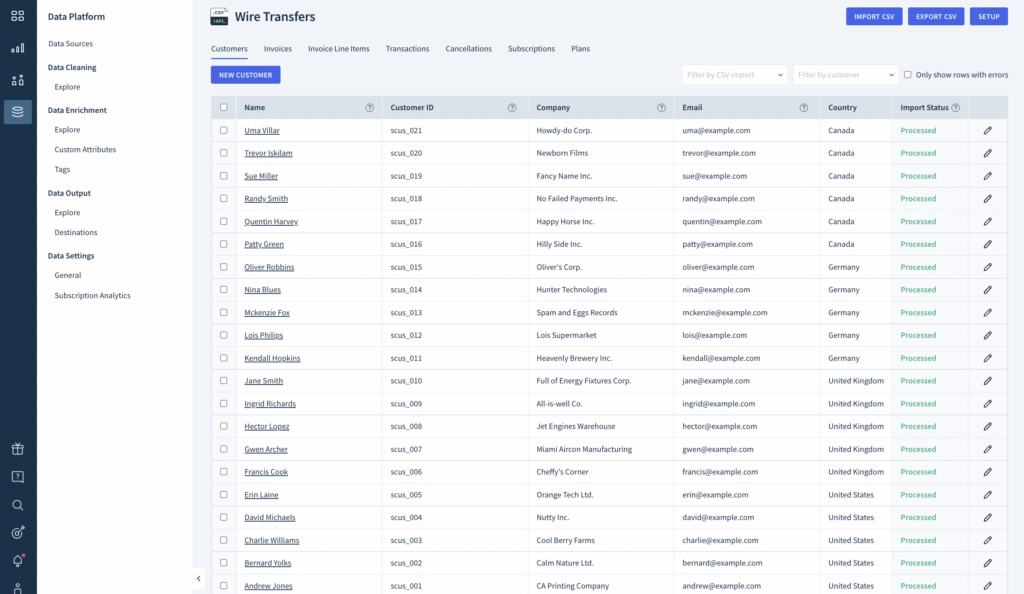Open the Patty Green customer link
1024x594 pixels.
[264, 244]
